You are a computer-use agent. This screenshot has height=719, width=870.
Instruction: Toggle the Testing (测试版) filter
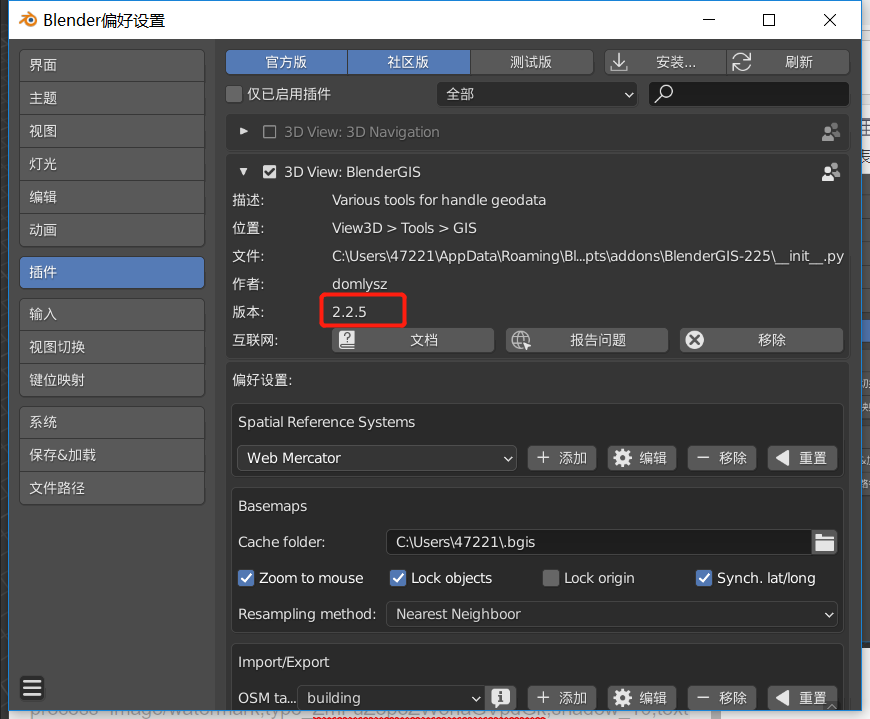[532, 62]
